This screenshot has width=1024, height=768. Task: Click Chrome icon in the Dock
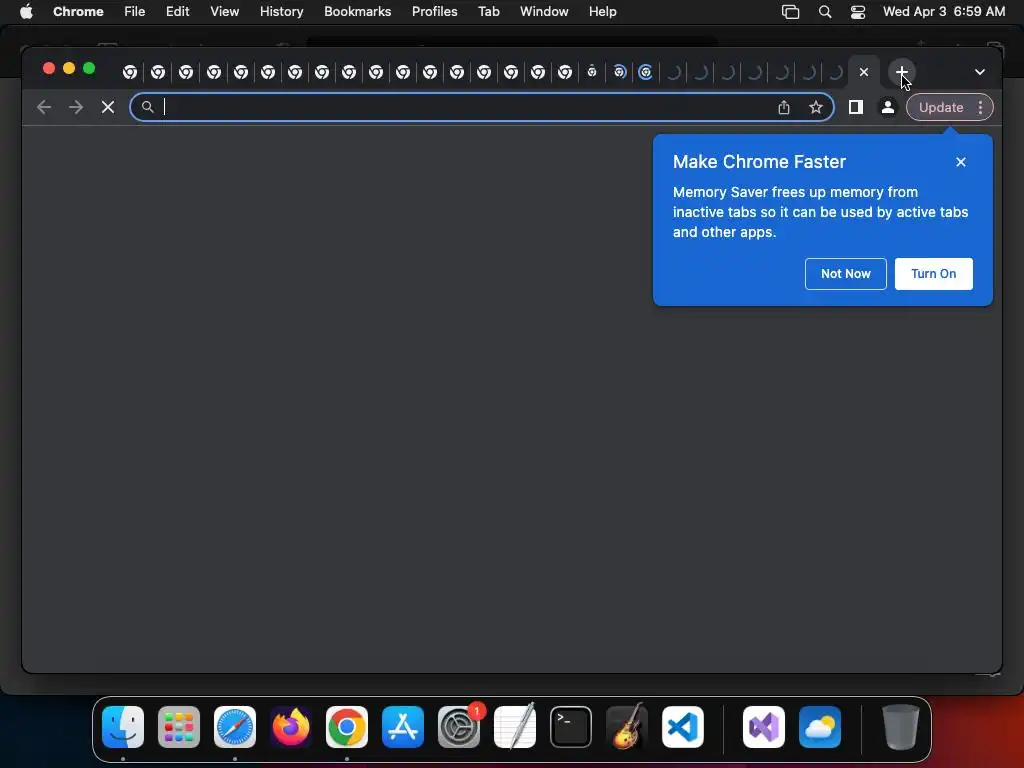[347, 727]
